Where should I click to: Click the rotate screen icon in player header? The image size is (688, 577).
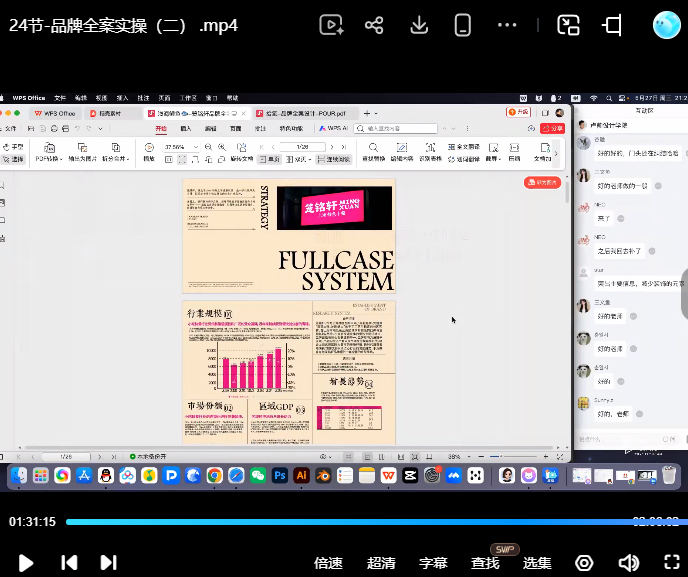612,25
